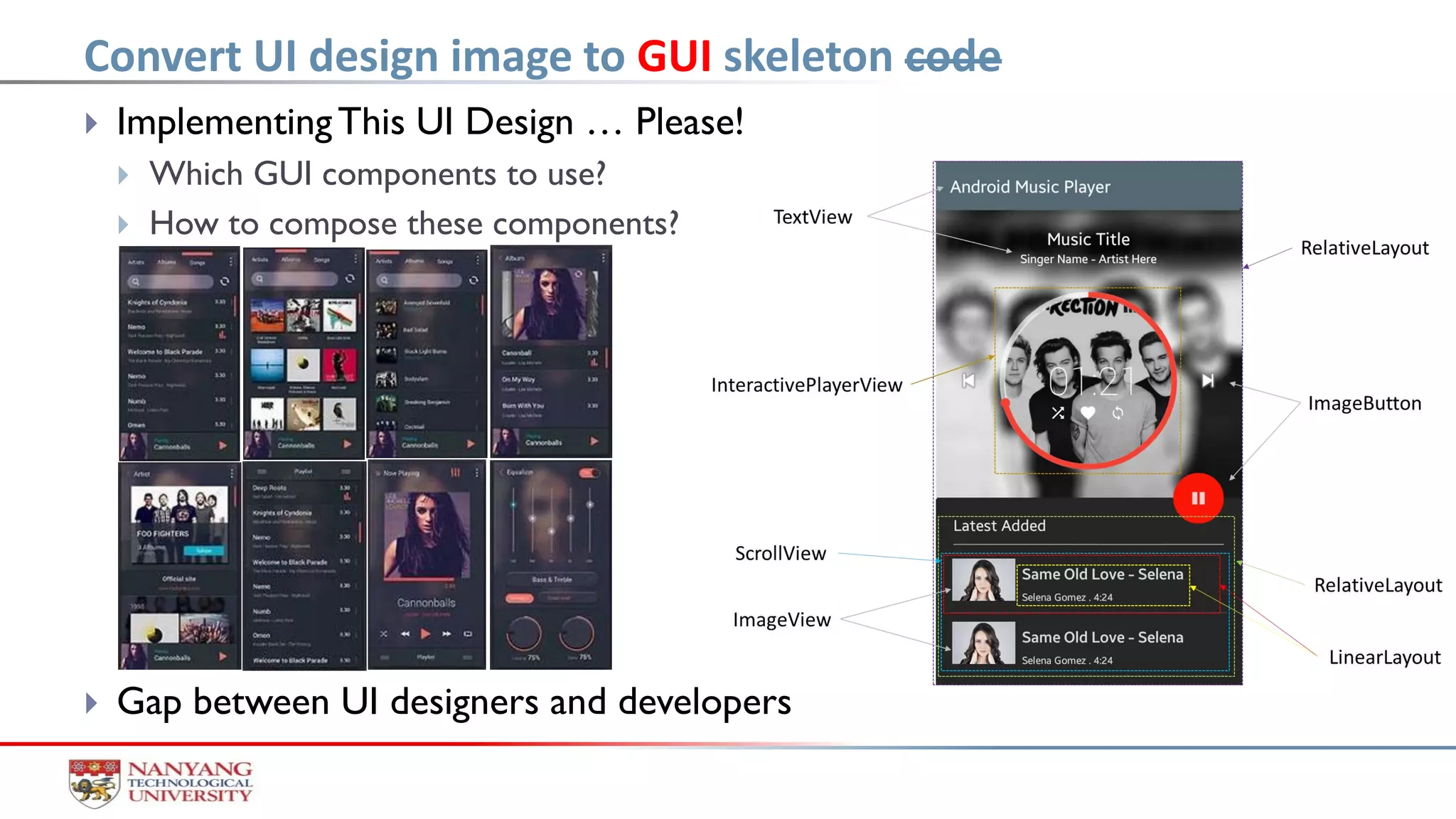1456x819 pixels.
Task: Click the play button in the Songs list mockup's bottom bar
Action: 223,446
